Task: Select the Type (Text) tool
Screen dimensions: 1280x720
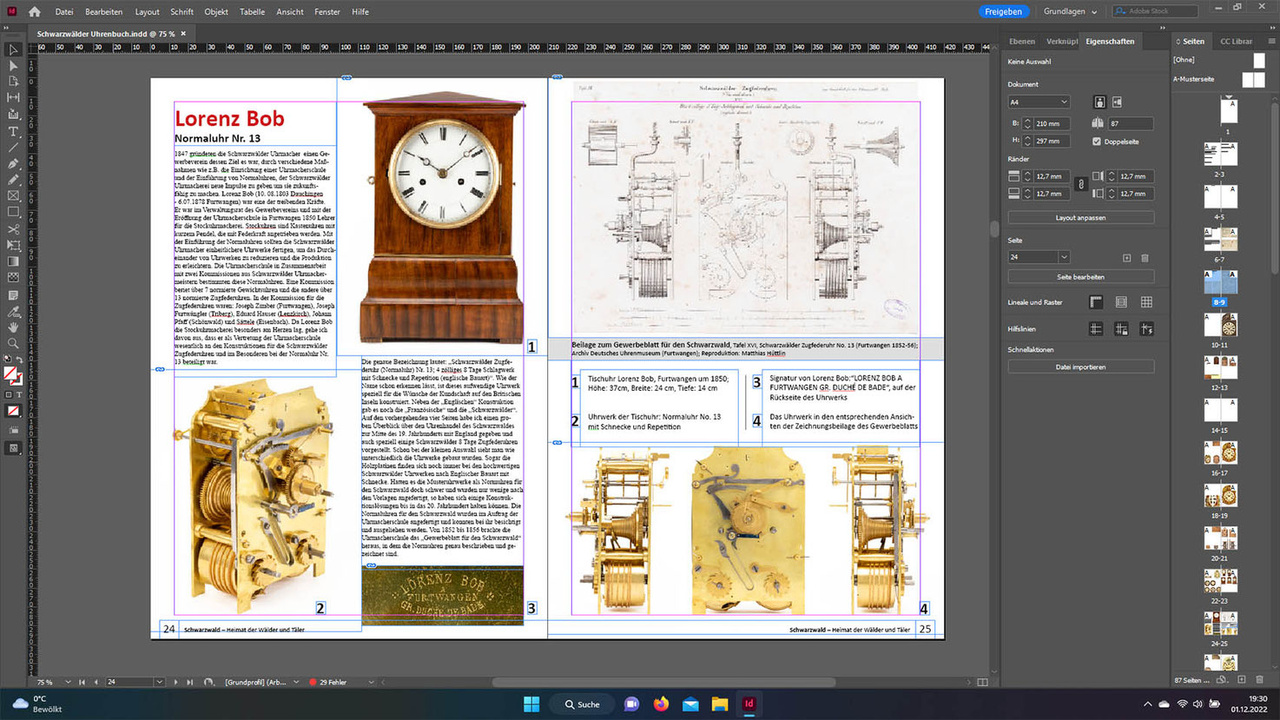Action: pyautogui.click(x=14, y=131)
